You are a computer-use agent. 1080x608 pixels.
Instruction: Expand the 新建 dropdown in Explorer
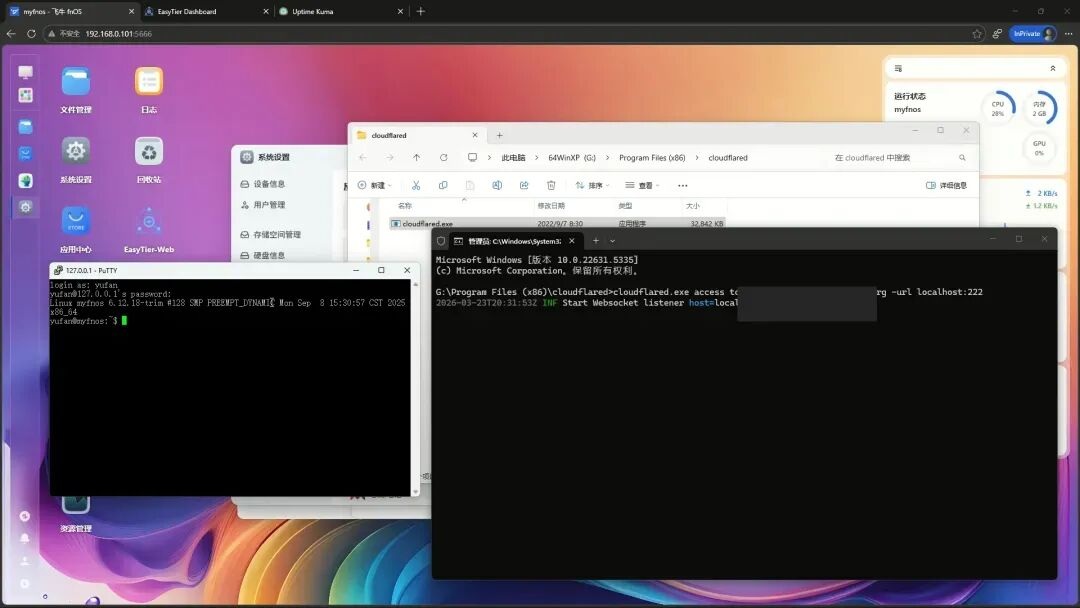pos(375,185)
